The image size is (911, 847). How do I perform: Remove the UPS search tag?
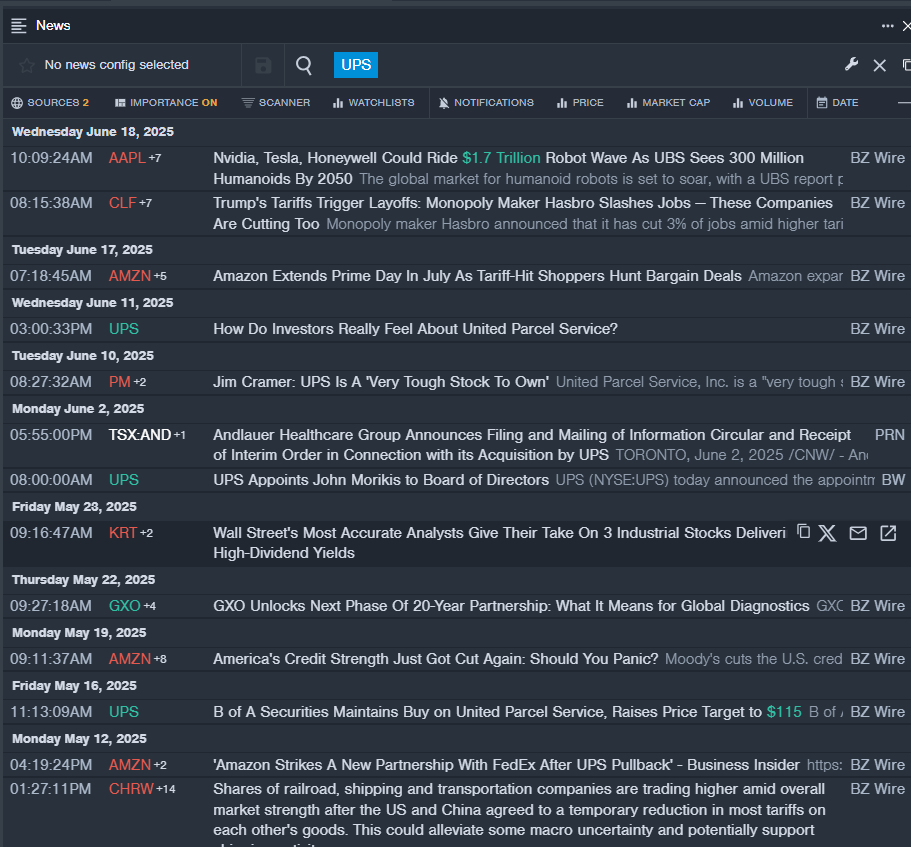pyautogui.click(x=356, y=64)
